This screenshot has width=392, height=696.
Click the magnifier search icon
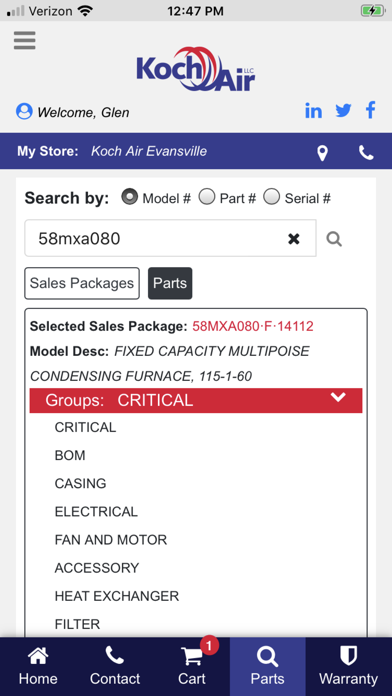pyautogui.click(x=334, y=239)
